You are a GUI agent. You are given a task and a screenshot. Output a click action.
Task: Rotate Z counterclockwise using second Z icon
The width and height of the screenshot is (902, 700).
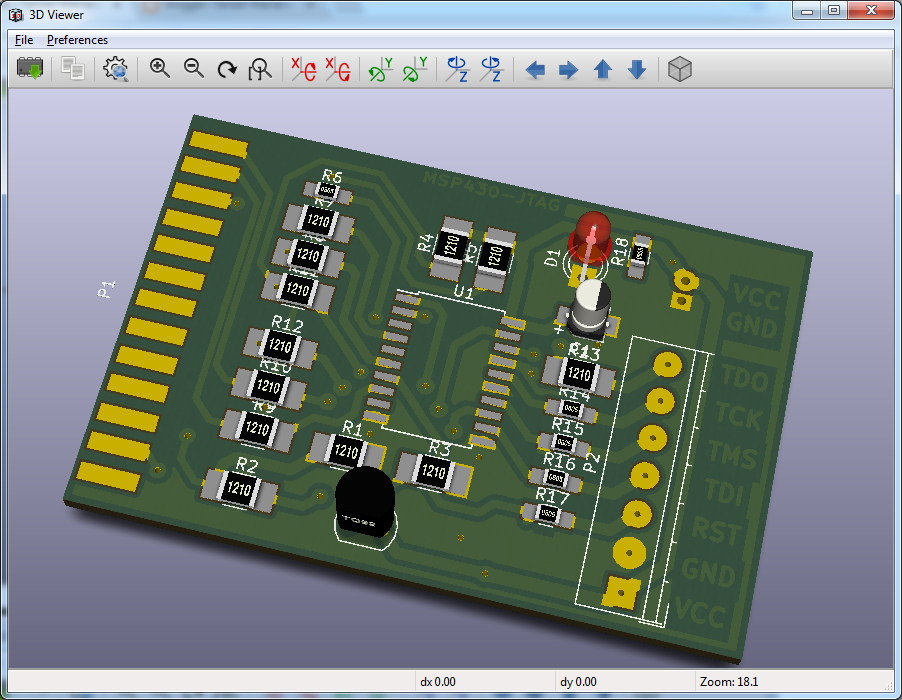pyautogui.click(x=492, y=69)
